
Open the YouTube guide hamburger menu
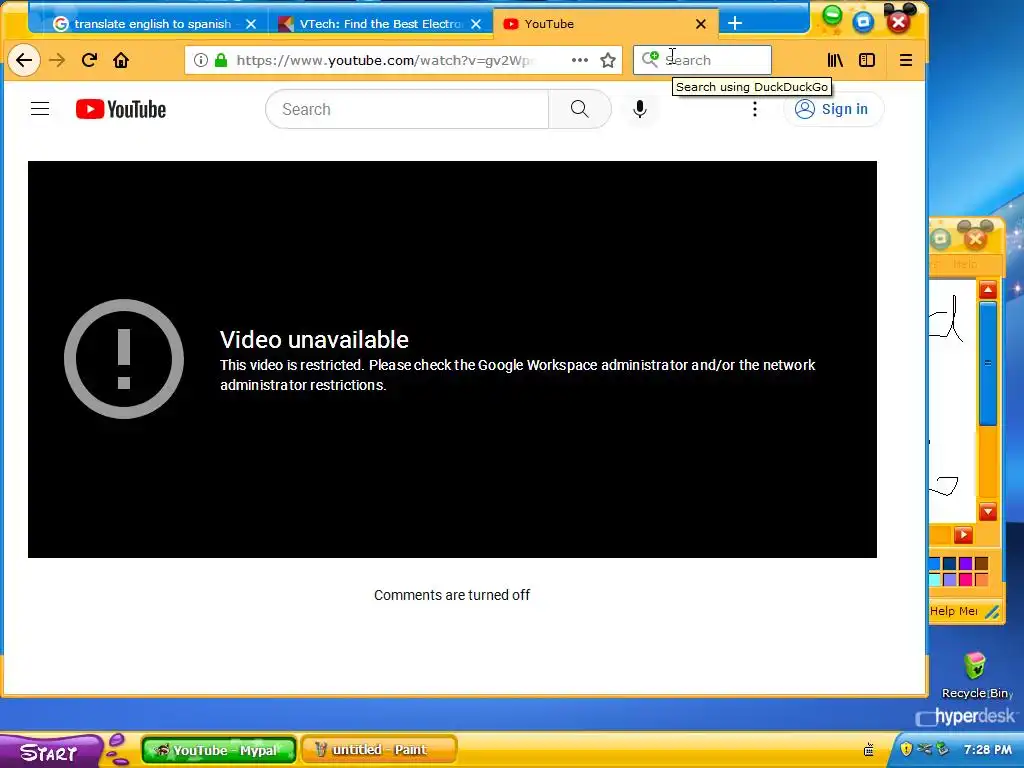point(40,109)
